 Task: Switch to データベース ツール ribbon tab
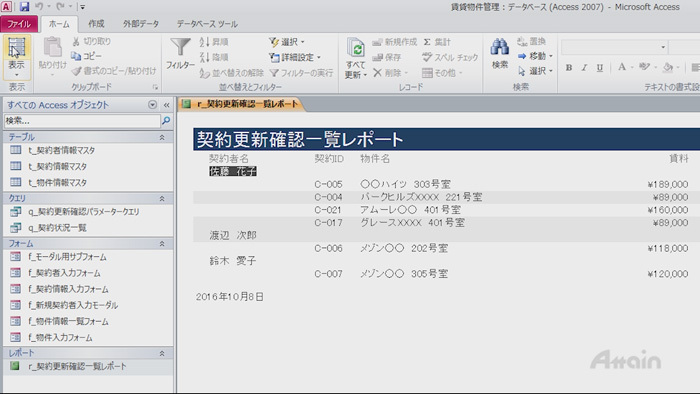point(207,24)
